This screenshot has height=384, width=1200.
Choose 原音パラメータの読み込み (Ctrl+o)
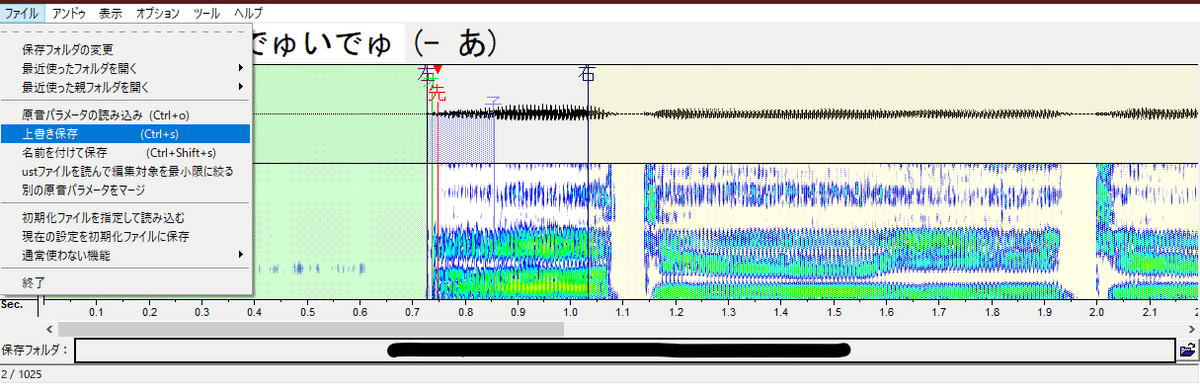click(126, 115)
